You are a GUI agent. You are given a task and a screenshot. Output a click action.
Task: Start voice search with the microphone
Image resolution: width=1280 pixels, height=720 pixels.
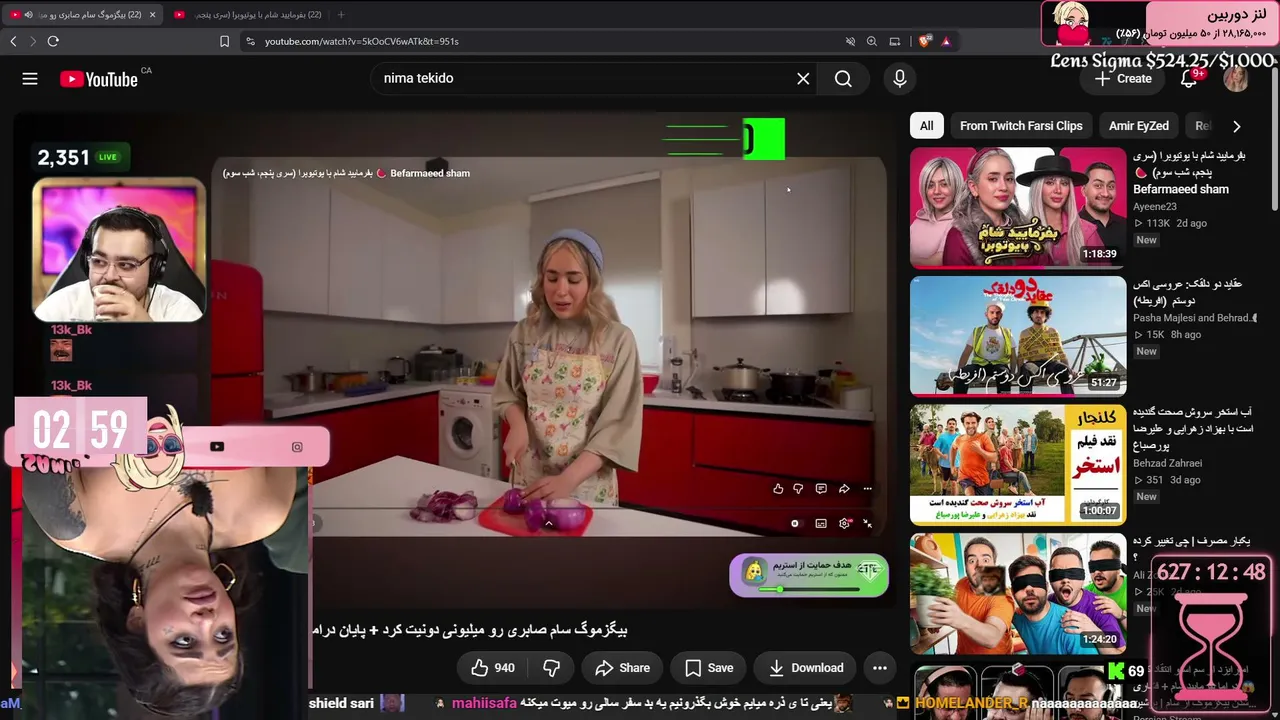[900, 79]
